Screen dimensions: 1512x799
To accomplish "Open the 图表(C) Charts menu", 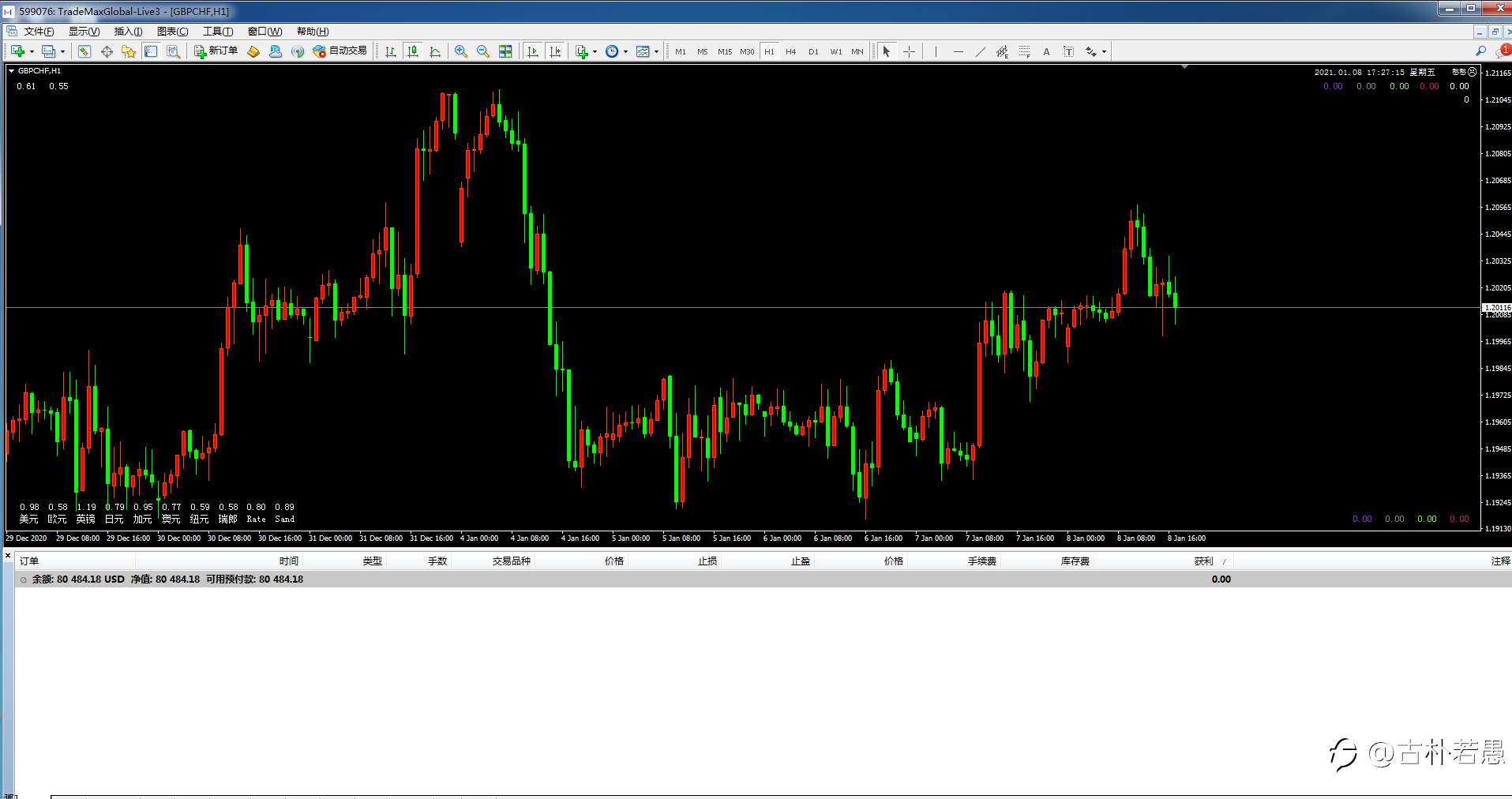I will (172, 32).
